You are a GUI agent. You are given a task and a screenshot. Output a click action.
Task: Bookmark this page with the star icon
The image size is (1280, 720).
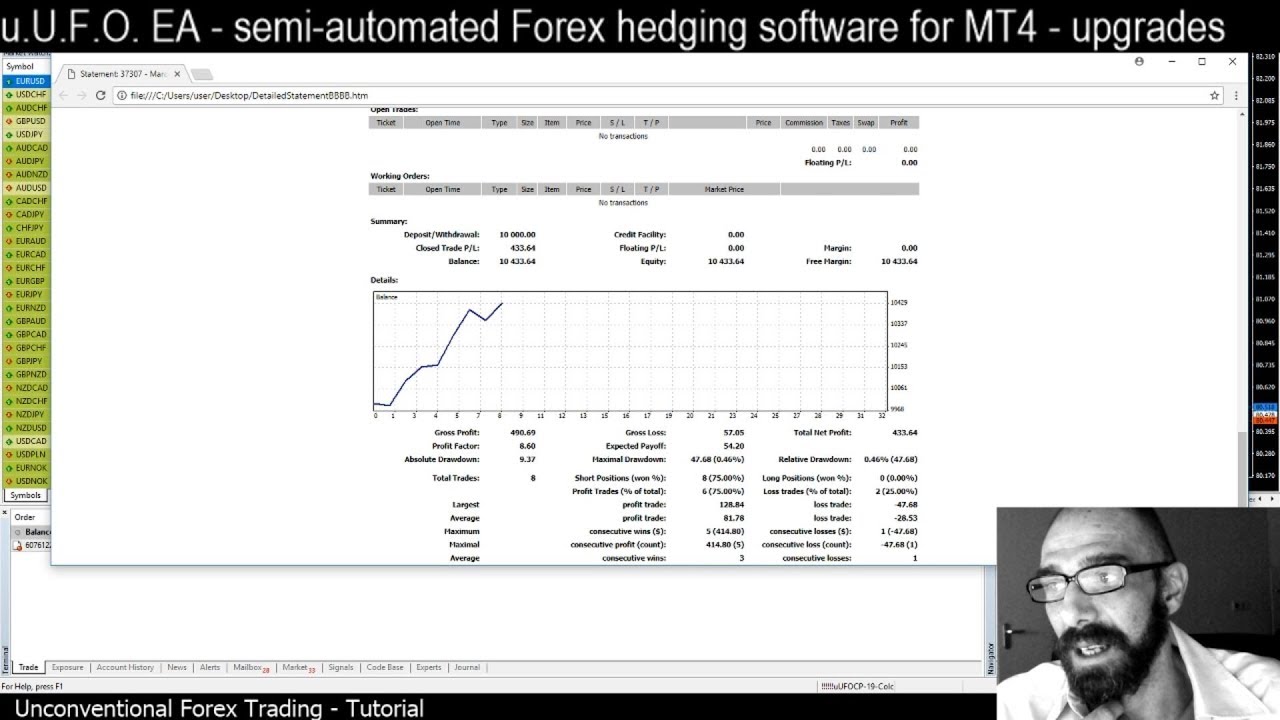[x=1215, y=95]
